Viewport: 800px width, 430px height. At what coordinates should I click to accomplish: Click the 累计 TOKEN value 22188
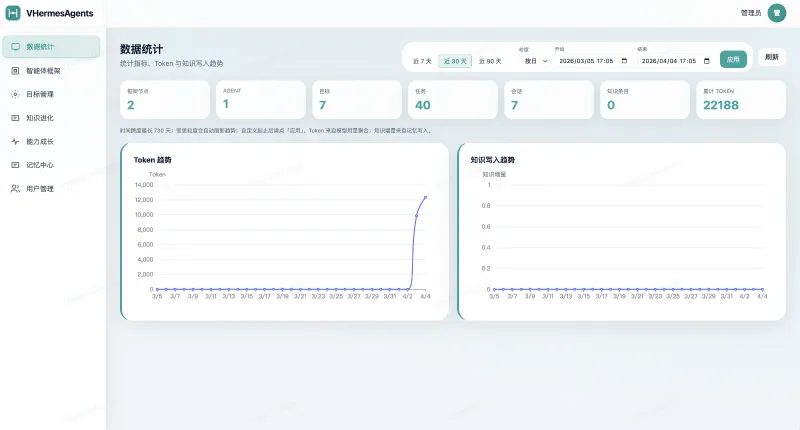click(720, 106)
